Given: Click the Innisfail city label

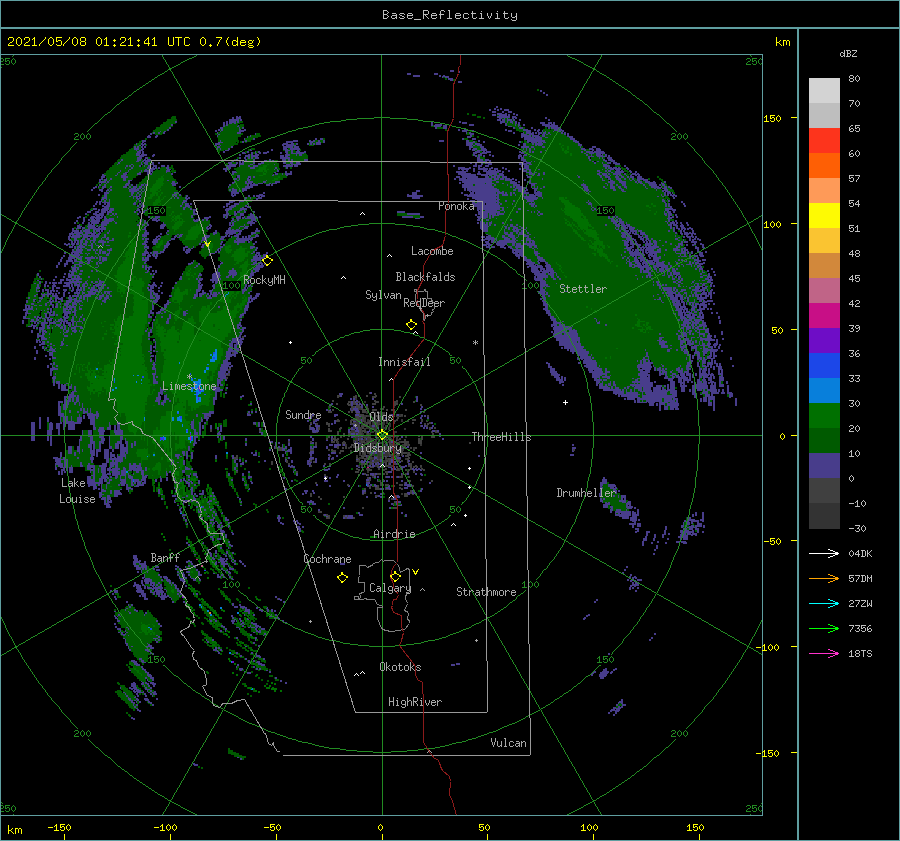Looking at the screenshot, I should pos(404,362).
